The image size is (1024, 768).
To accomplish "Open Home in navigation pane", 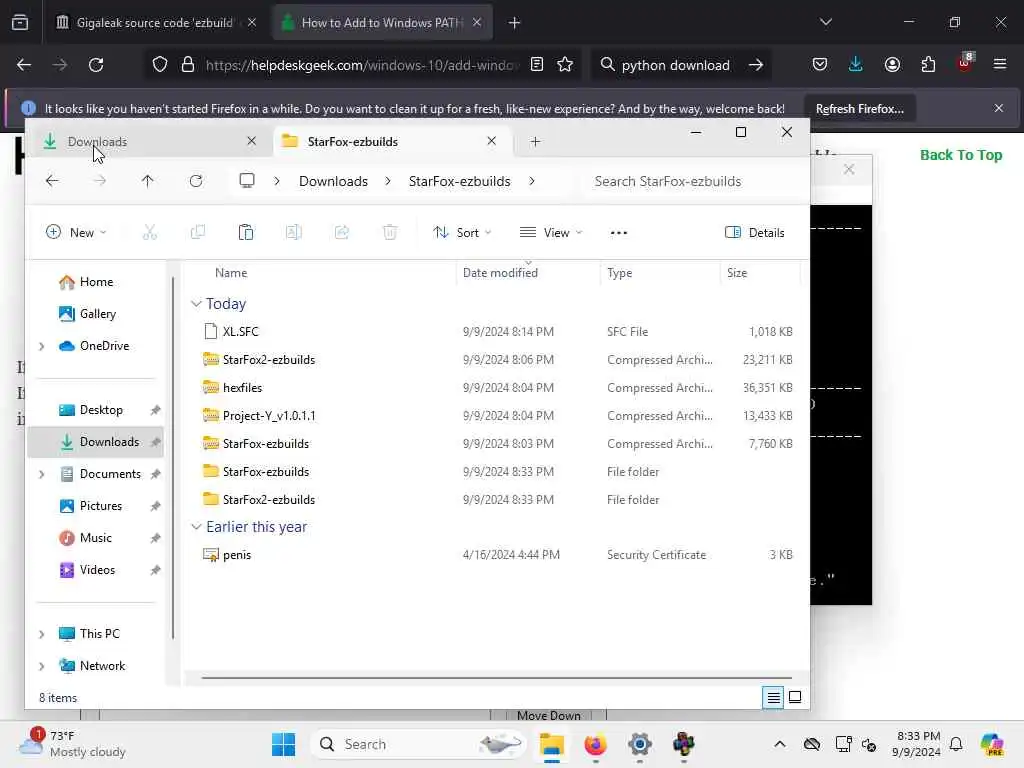I will click(95, 282).
